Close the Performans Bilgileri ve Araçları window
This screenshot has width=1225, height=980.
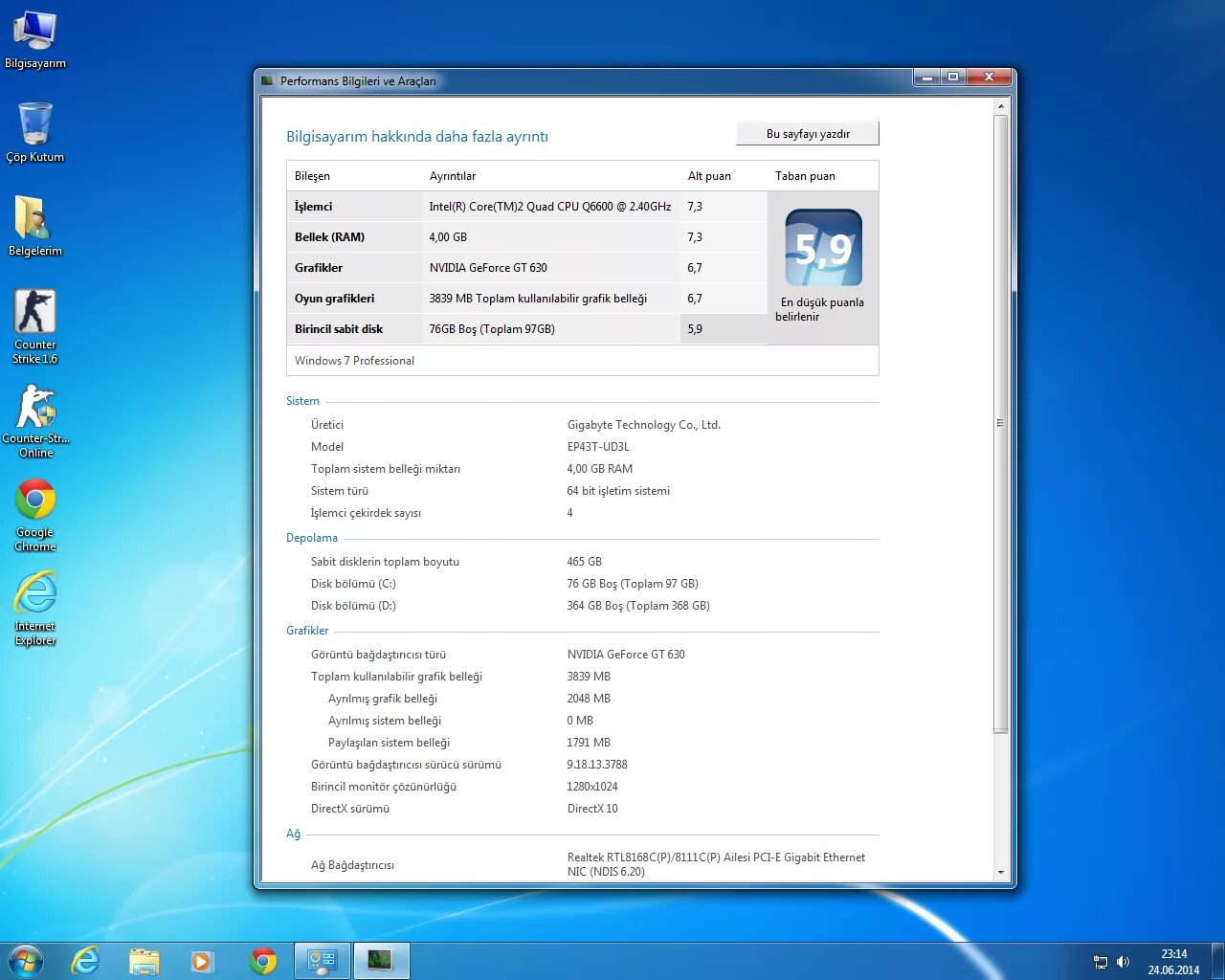990,78
